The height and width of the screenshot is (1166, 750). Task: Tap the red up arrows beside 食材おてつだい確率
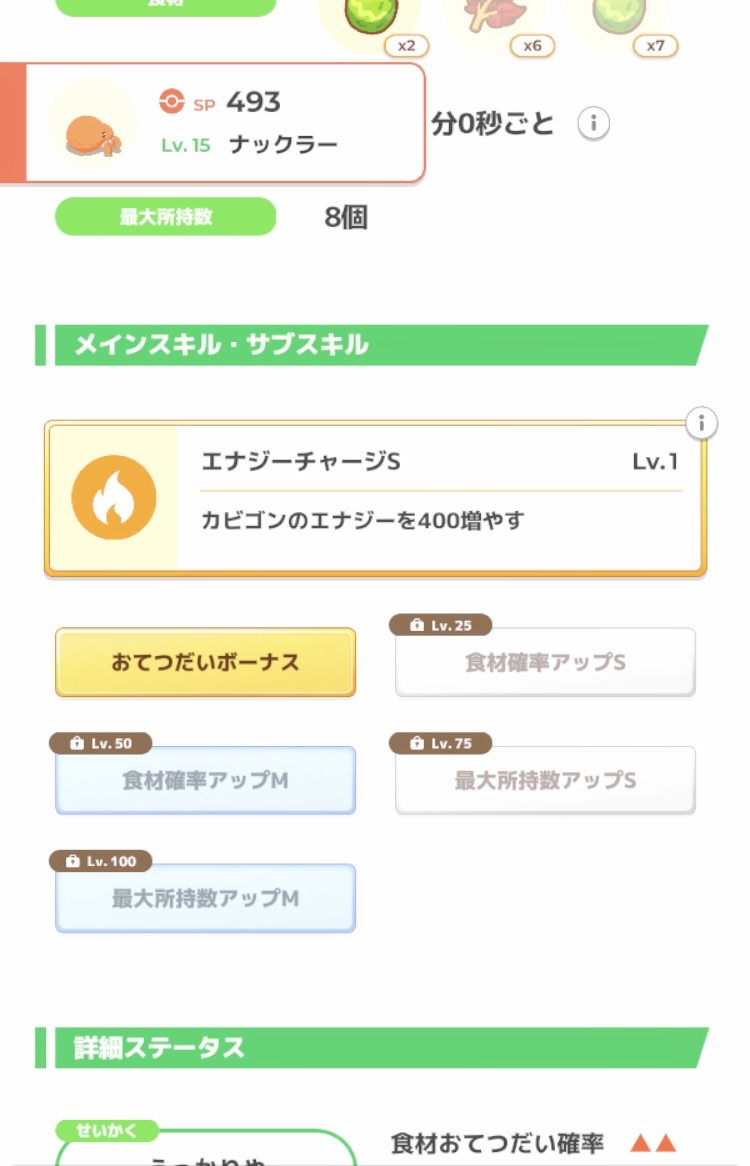click(653, 1143)
